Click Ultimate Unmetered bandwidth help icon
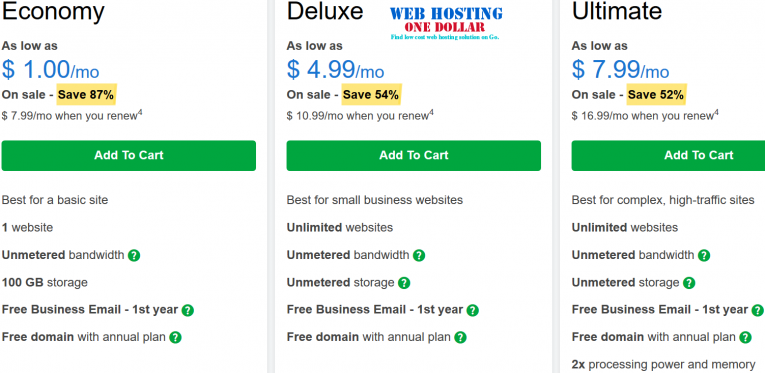Viewport: 765px width, 373px height. (x=704, y=255)
